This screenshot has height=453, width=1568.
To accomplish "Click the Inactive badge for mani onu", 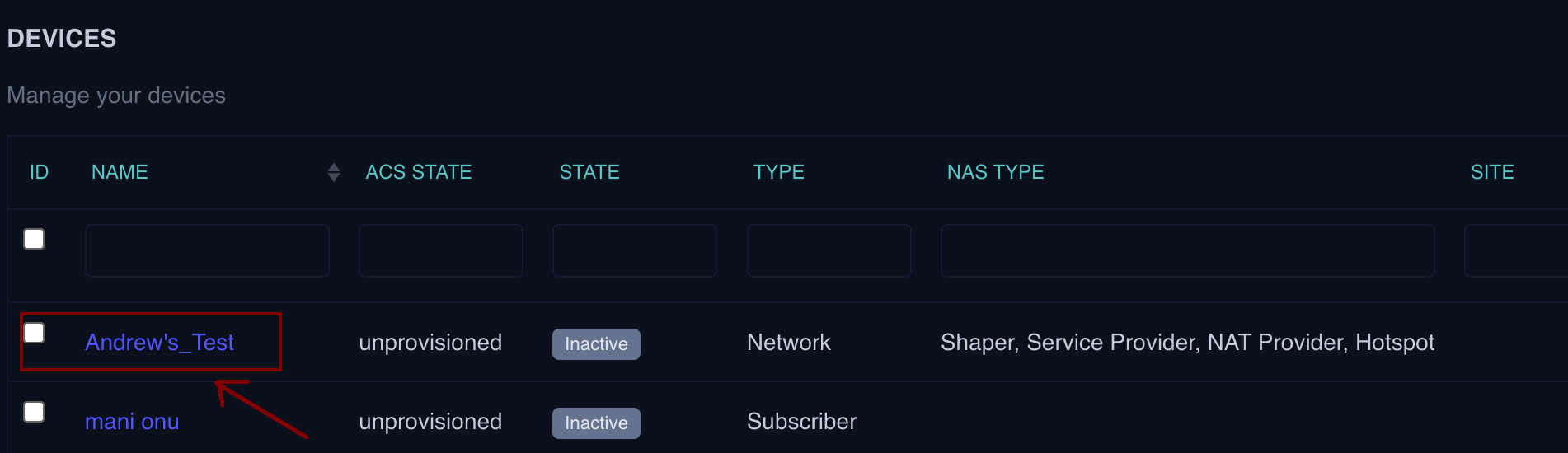I will point(596,423).
